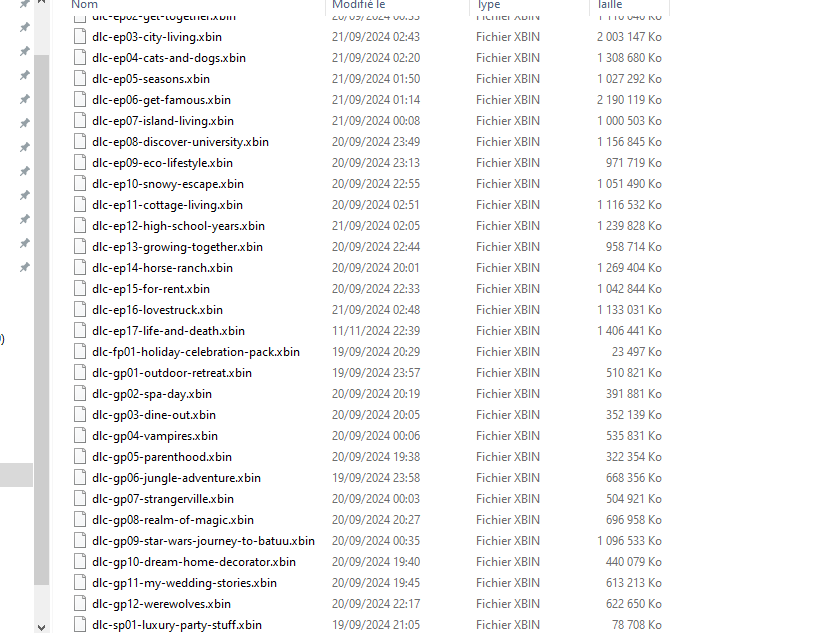The height and width of the screenshot is (633, 826).
Task: Click the date 20/09/2024 22:17
Action: [376, 604]
